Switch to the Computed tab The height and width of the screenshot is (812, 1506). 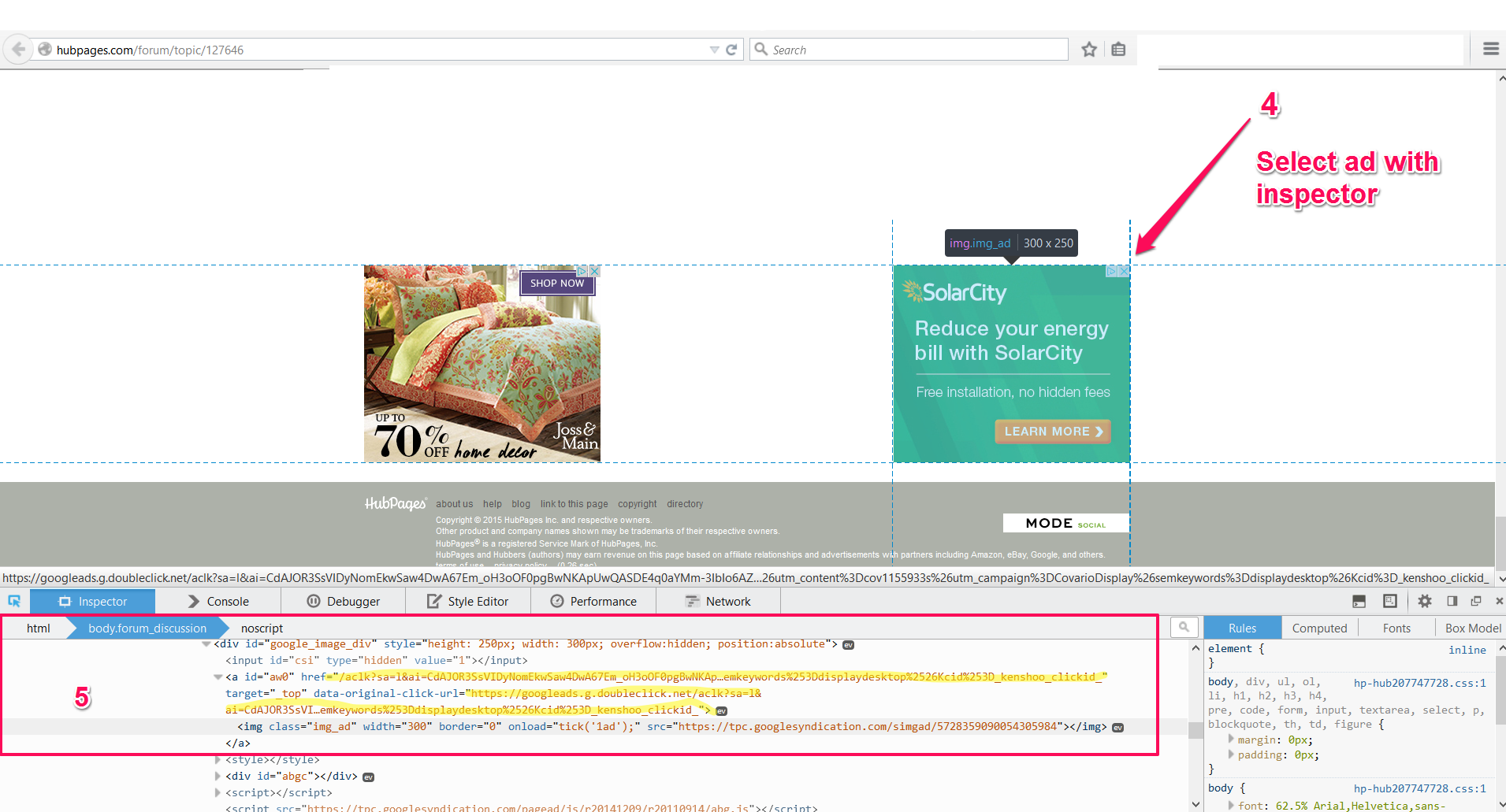[1319, 628]
